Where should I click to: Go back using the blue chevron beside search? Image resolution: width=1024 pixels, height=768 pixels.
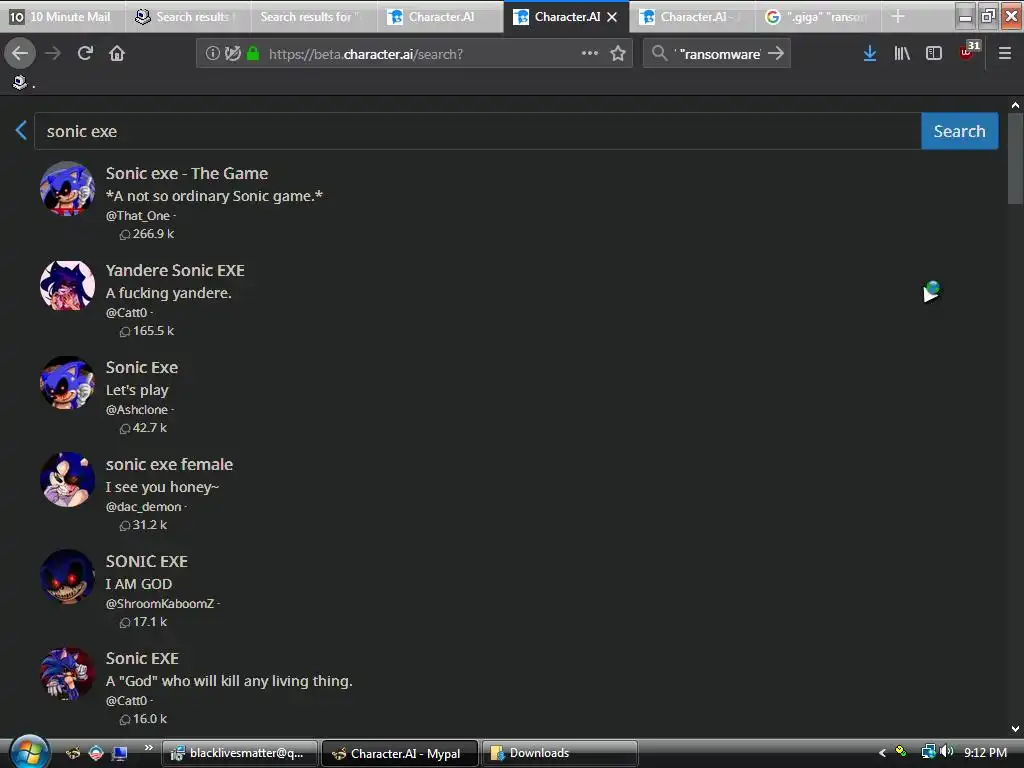pos(21,131)
